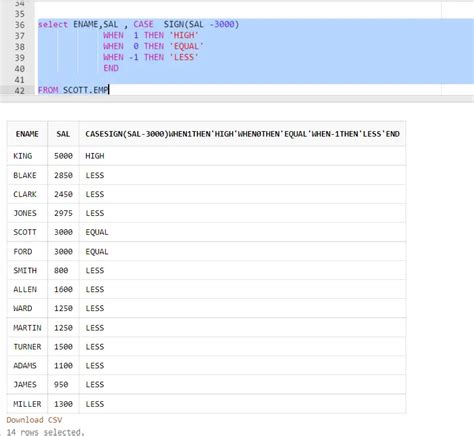Screen dimensions: 474x436
Task: Click the Download CSV link
Action: click(34, 420)
